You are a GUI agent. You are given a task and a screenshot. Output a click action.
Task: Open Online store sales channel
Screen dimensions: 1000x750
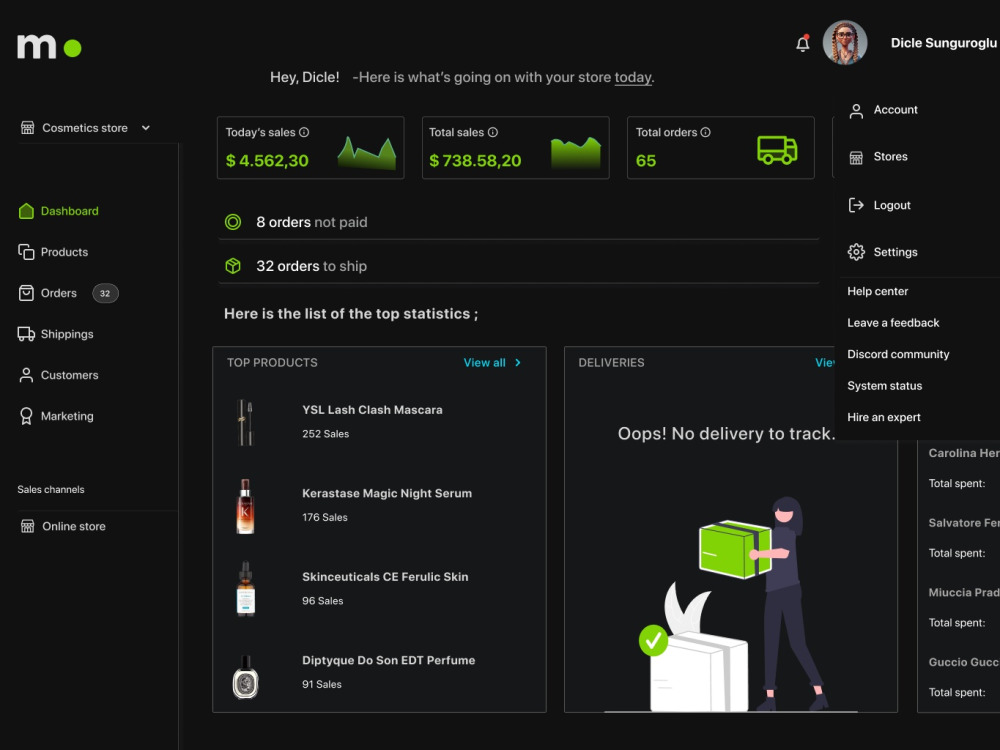[x=74, y=526]
